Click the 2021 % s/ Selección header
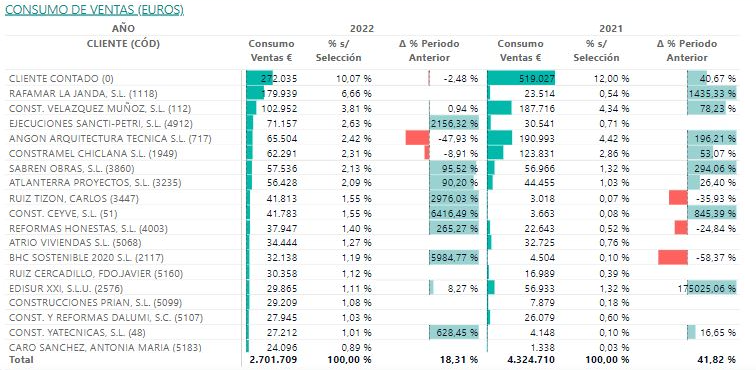756x370 pixels. pyautogui.click(x=596, y=51)
